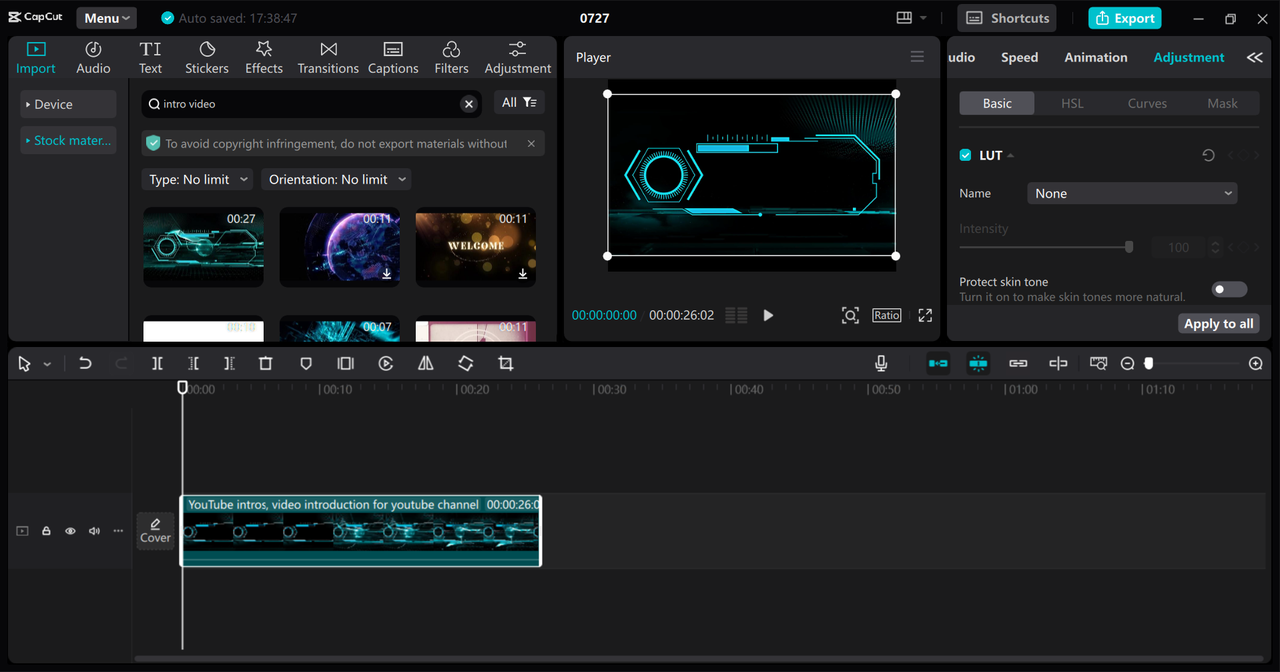Click the timeline zoom in plus icon
This screenshot has height=672, width=1280.
point(1256,364)
